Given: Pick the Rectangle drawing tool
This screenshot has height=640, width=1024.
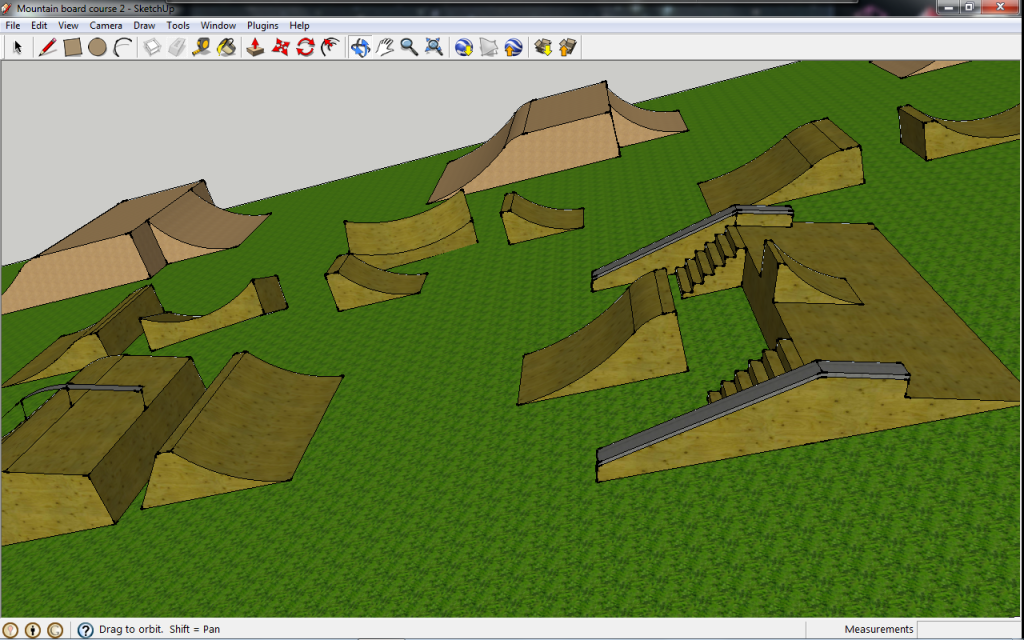Looking at the screenshot, I should [72, 47].
